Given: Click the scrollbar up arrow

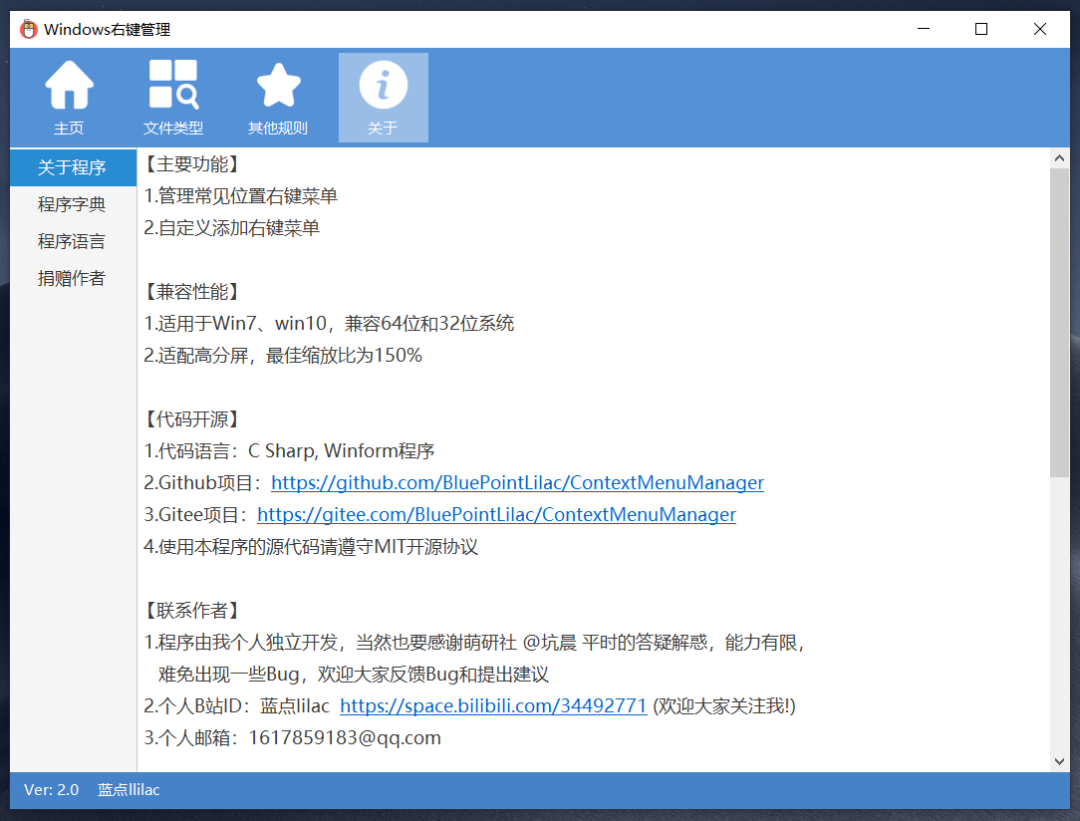Looking at the screenshot, I should (x=1059, y=158).
